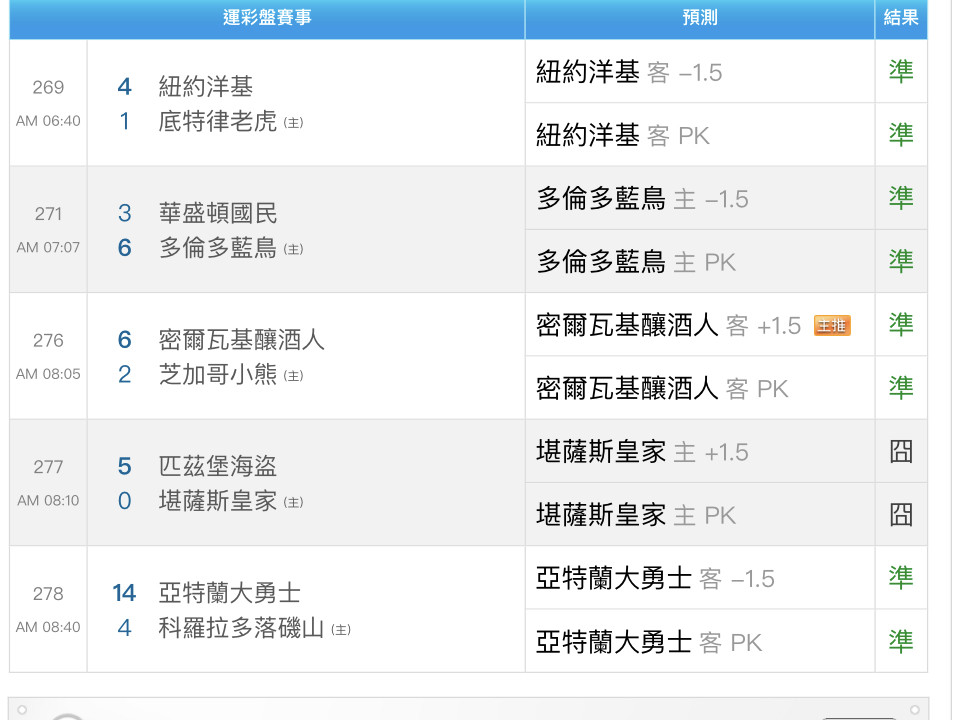Click 準 result for 多倫多藍鳥 -1.5
The width and height of the screenshot is (964, 720).
[901, 199]
